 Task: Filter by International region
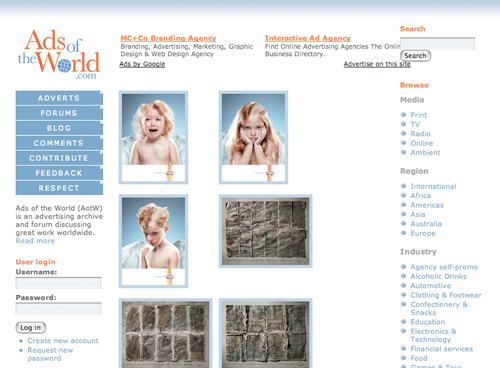433,186
